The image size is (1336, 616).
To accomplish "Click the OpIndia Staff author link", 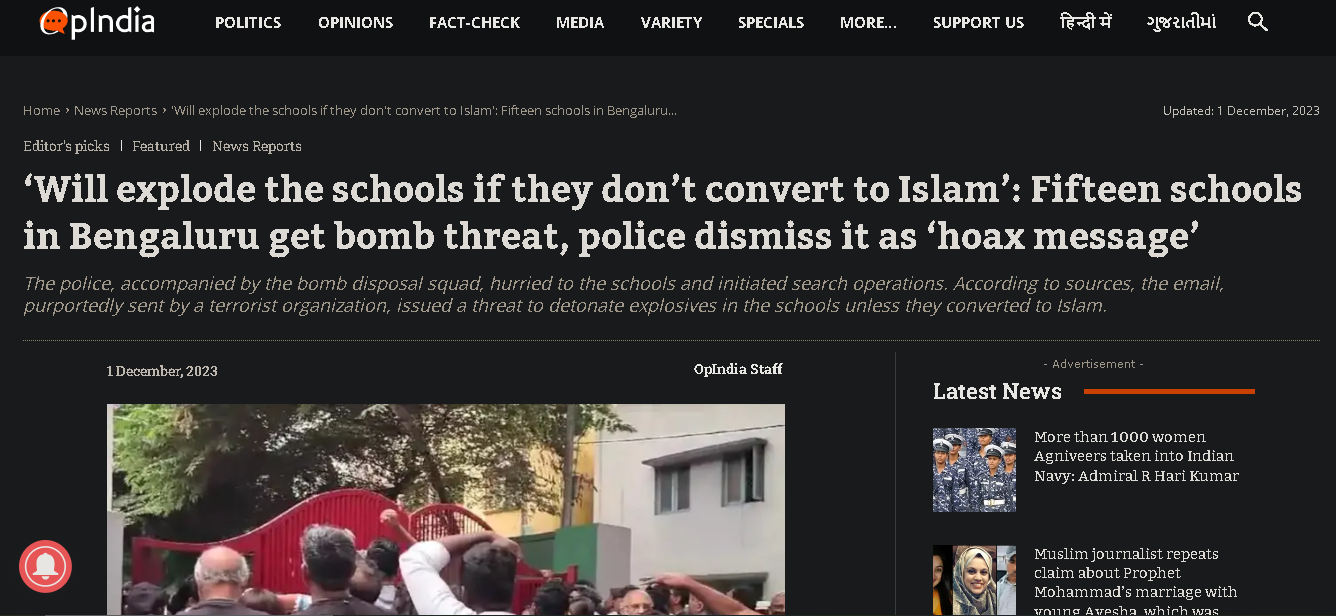I will click(738, 370).
